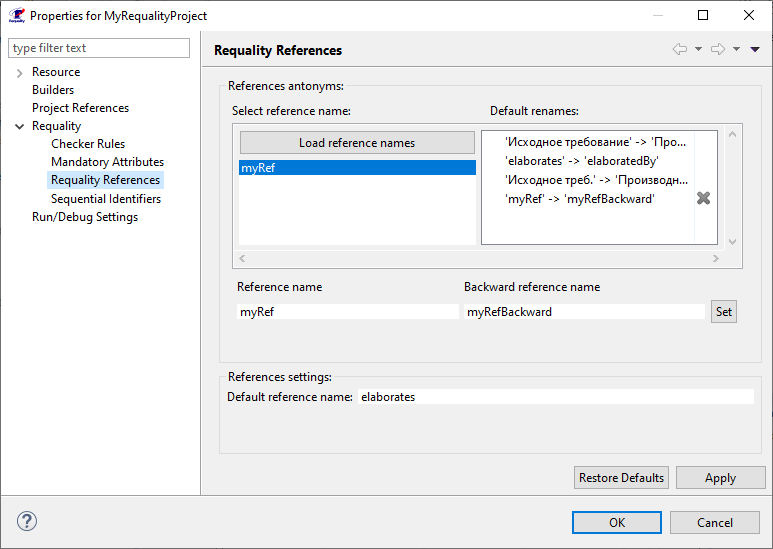This screenshot has height=549, width=773.
Task: Click the Backward reference name field
Action: 584,311
